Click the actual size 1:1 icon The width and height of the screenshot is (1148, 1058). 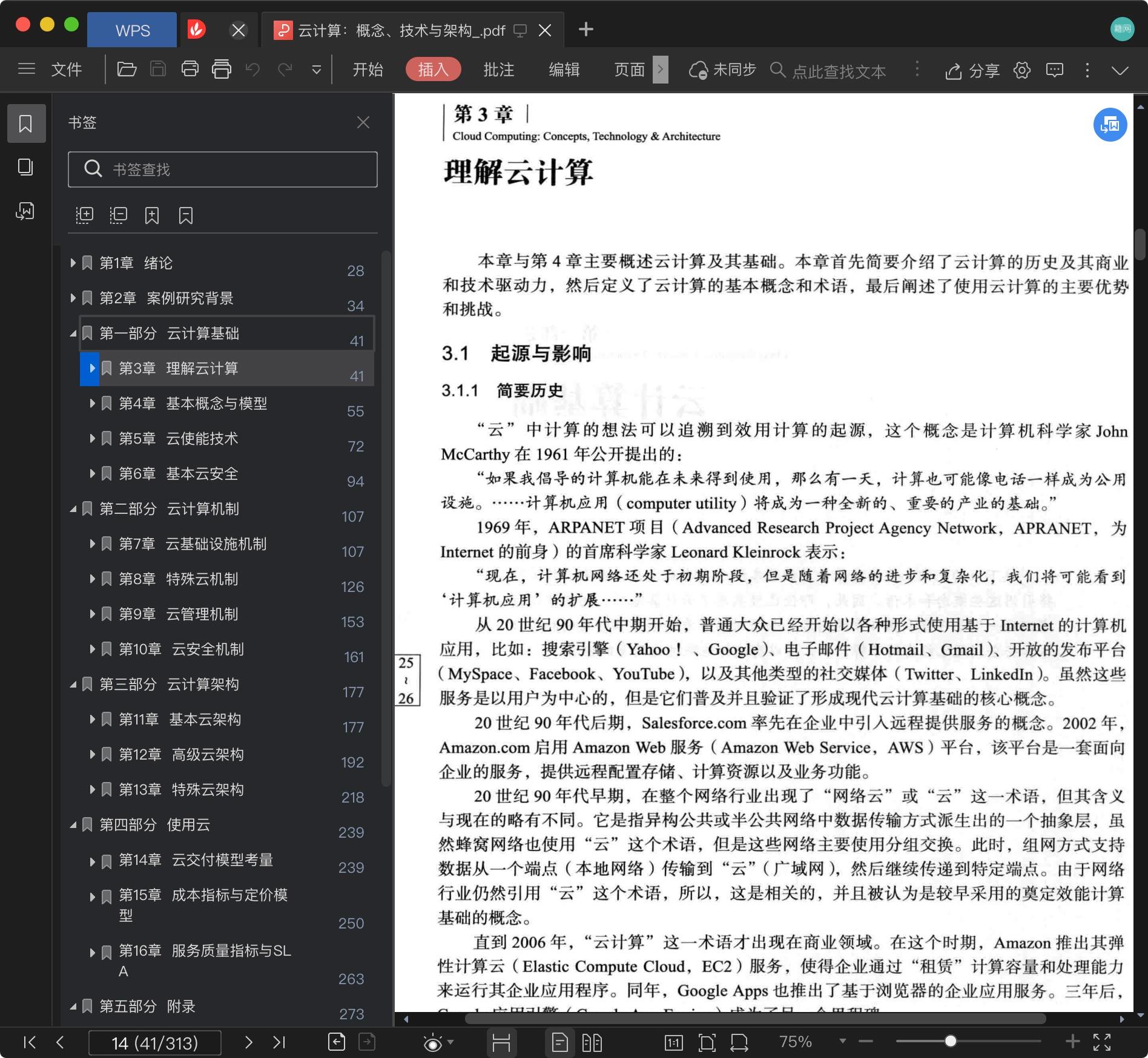pos(673,1042)
